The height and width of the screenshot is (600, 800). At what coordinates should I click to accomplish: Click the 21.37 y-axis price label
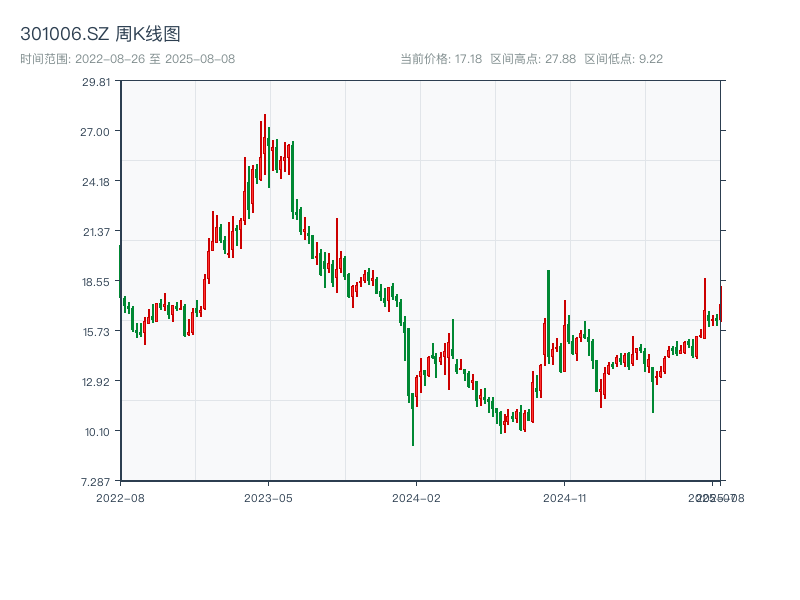(x=96, y=231)
